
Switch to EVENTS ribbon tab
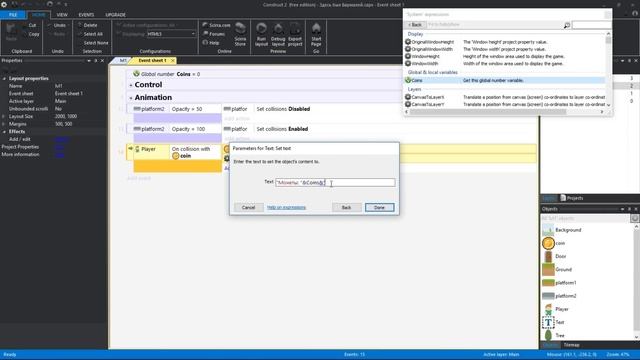click(x=86, y=15)
